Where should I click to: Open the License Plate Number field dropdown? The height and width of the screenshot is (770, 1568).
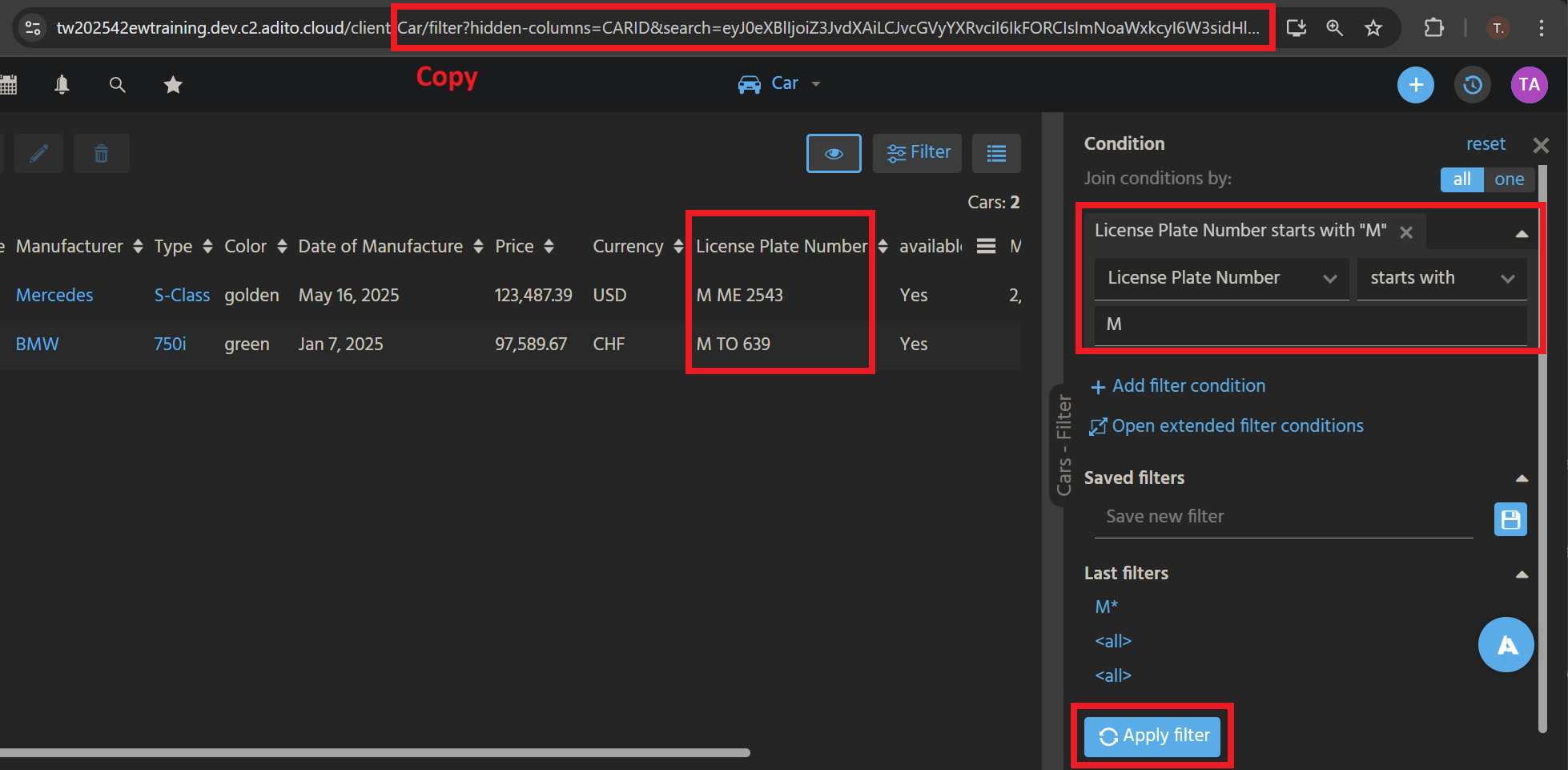pyautogui.click(x=1220, y=278)
